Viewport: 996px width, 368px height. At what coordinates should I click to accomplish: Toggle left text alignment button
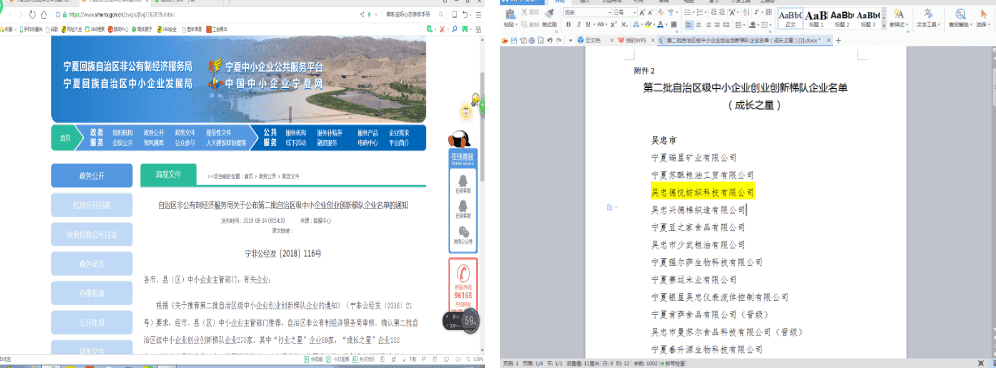[689, 24]
